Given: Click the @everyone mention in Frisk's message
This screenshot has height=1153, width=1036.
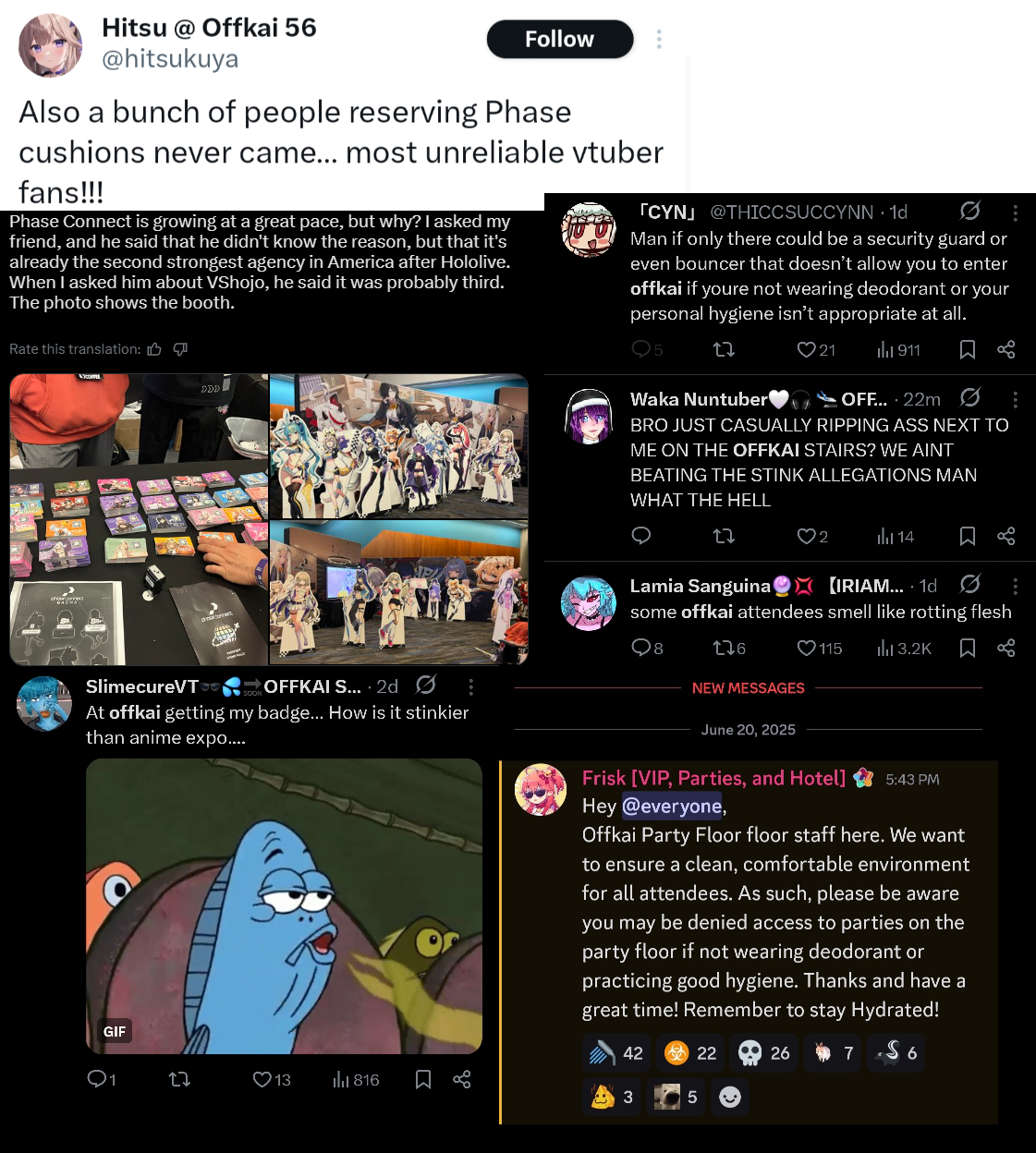Looking at the screenshot, I should point(672,807).
